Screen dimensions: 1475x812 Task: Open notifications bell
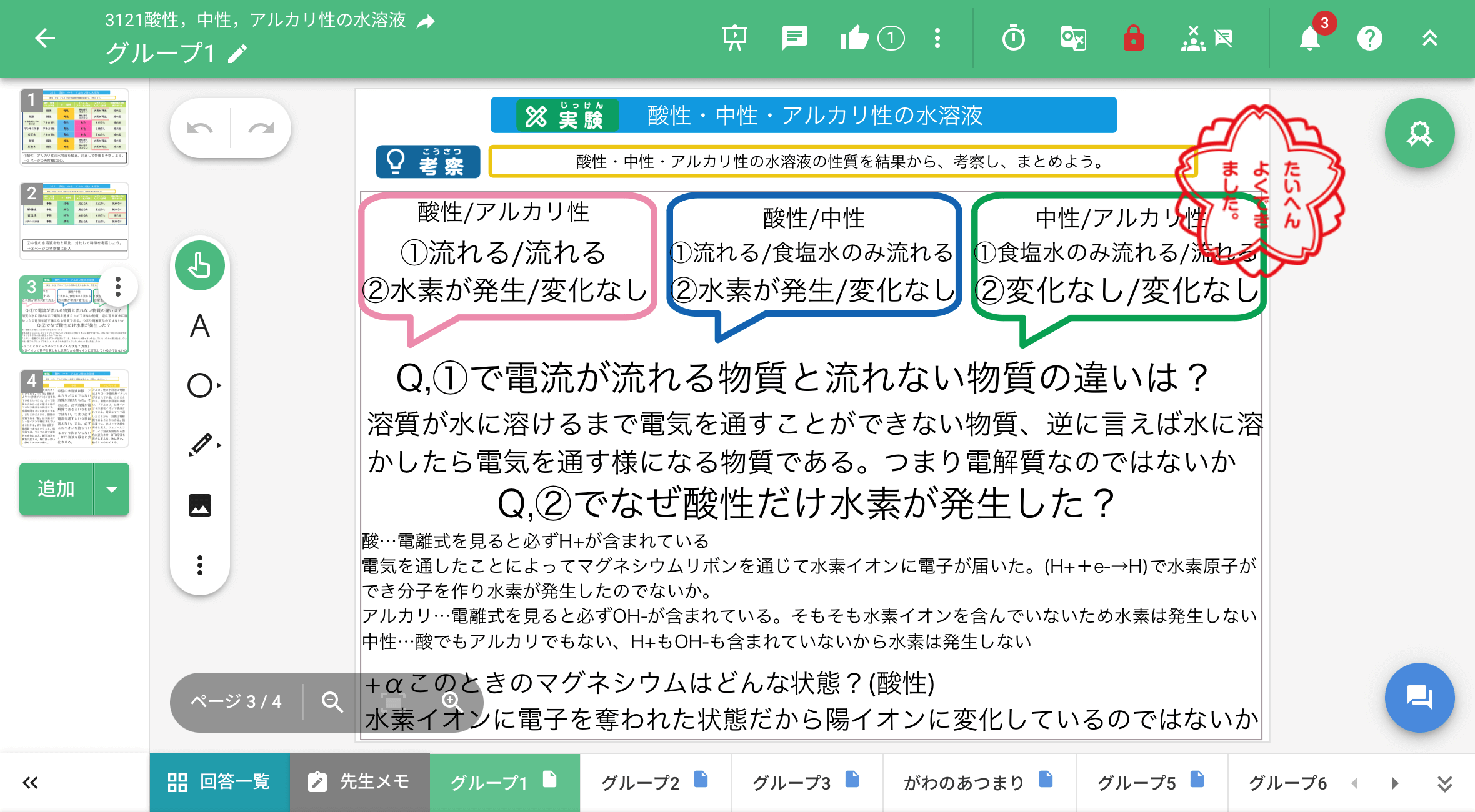(x=1309, y=39)
